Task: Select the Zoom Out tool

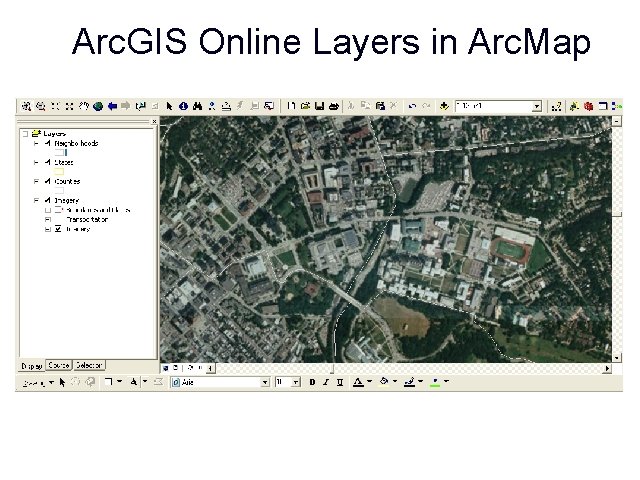Action: tap(40, 107)
